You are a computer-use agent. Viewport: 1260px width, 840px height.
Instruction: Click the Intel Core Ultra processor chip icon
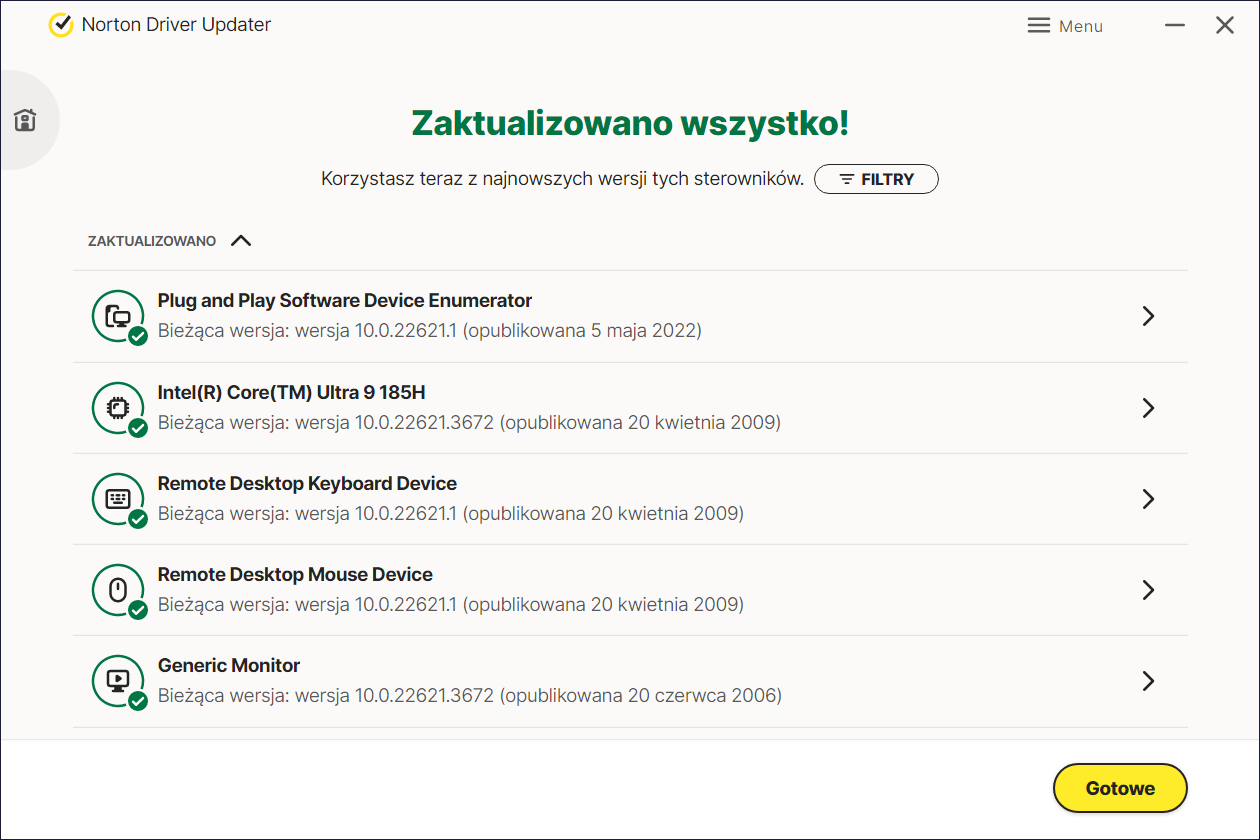[119, 408]
